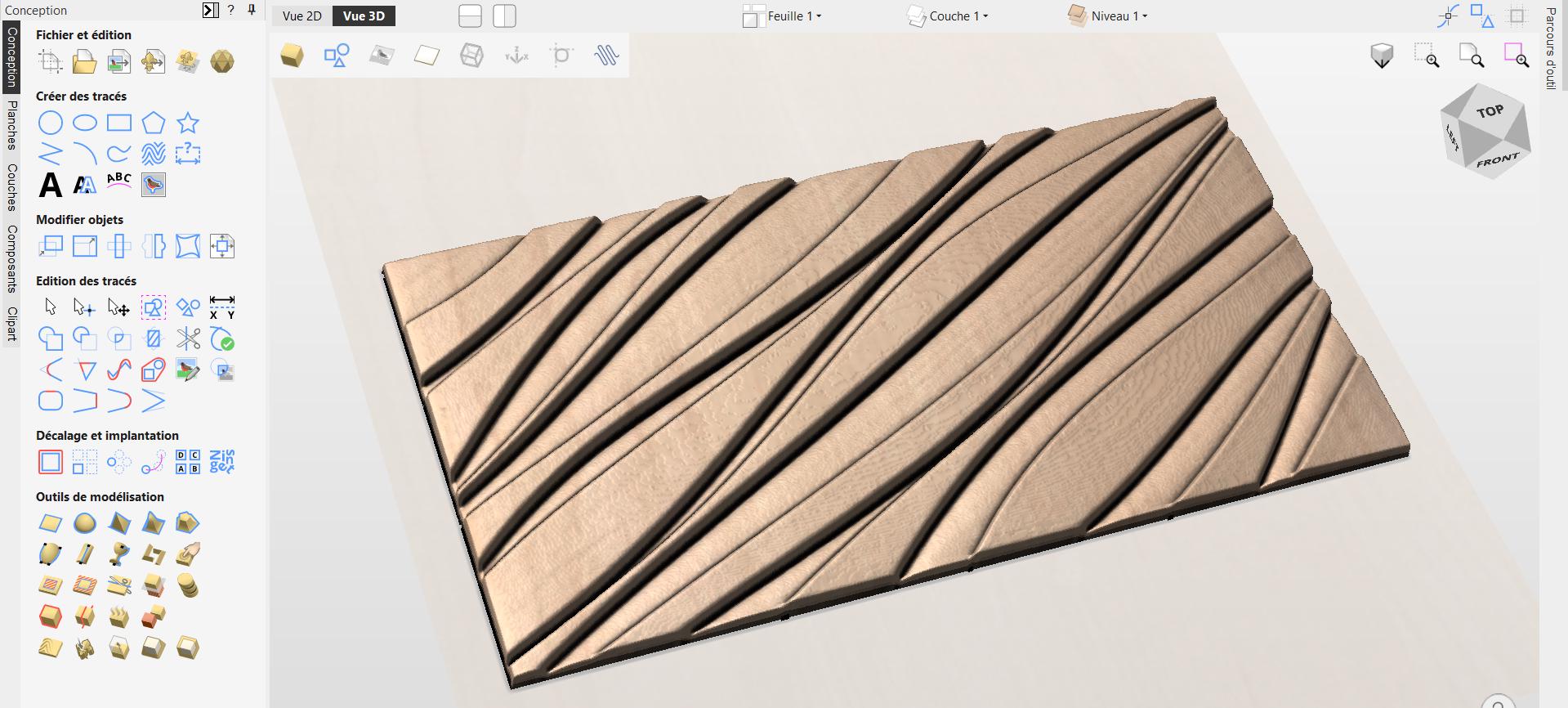Screen dimensions: 1568x708
Task: Open the circular array copy tool
Action: pyautogui.click(x=119, y=462)
